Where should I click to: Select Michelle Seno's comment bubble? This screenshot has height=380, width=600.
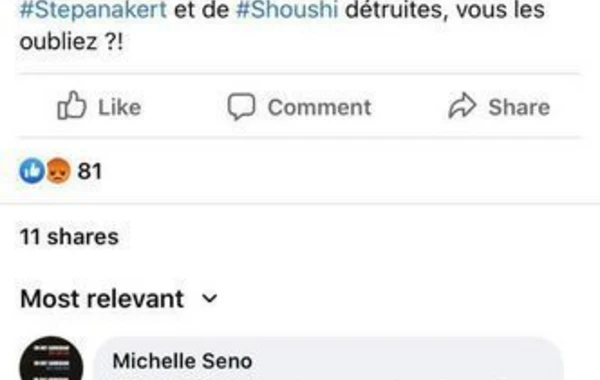click(x=329, y=359)
